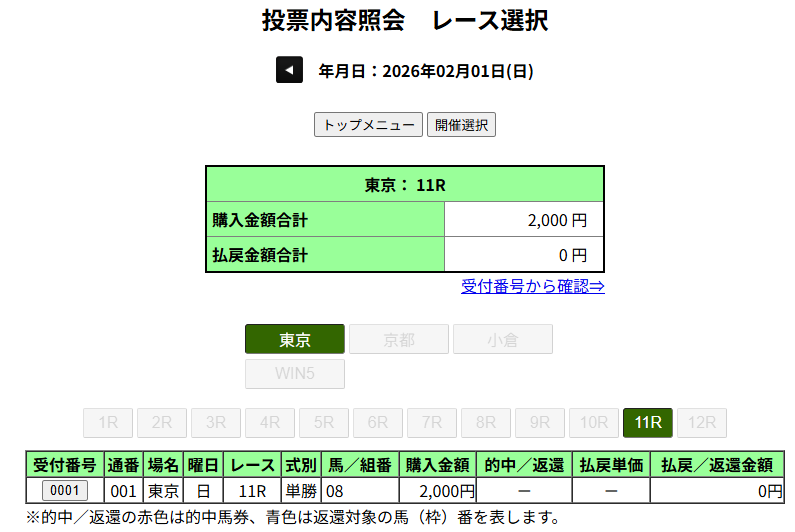Switch to race 3R
This screenshot has height=532, width=795.
216,423
